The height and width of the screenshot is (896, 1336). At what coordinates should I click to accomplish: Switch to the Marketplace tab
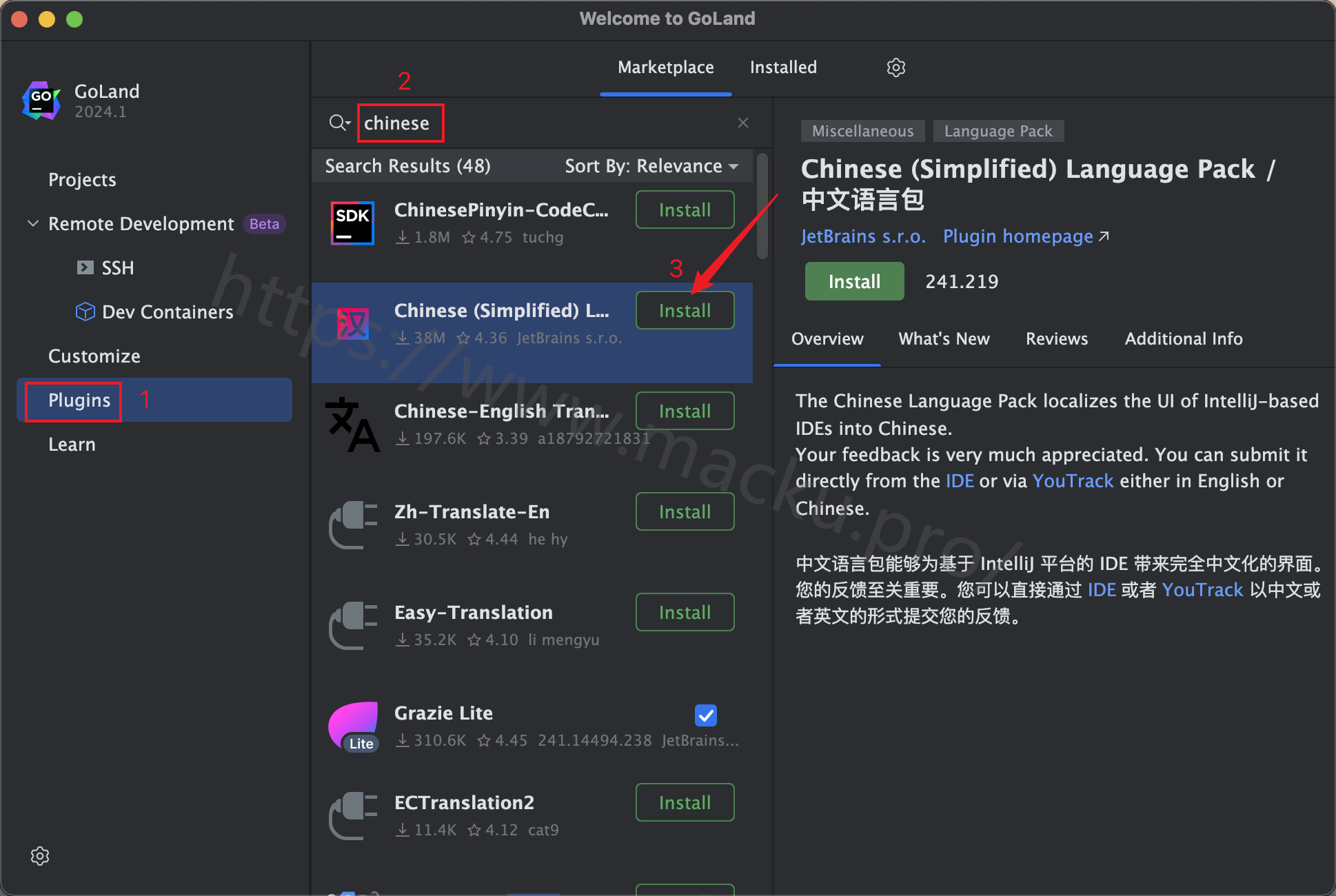(665, 68)
